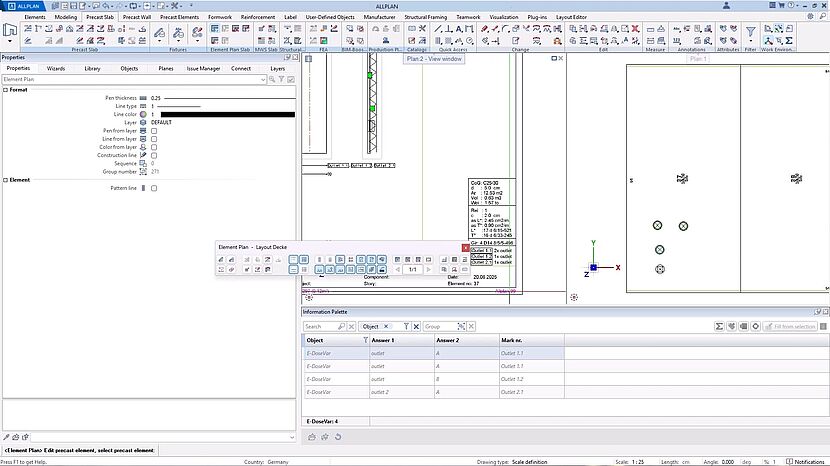Image resolution: width=830 pixels, height=466 pixels.
Task: Close the Element Plan Layout Decke toolbar
Action: (x=465, y=246)
